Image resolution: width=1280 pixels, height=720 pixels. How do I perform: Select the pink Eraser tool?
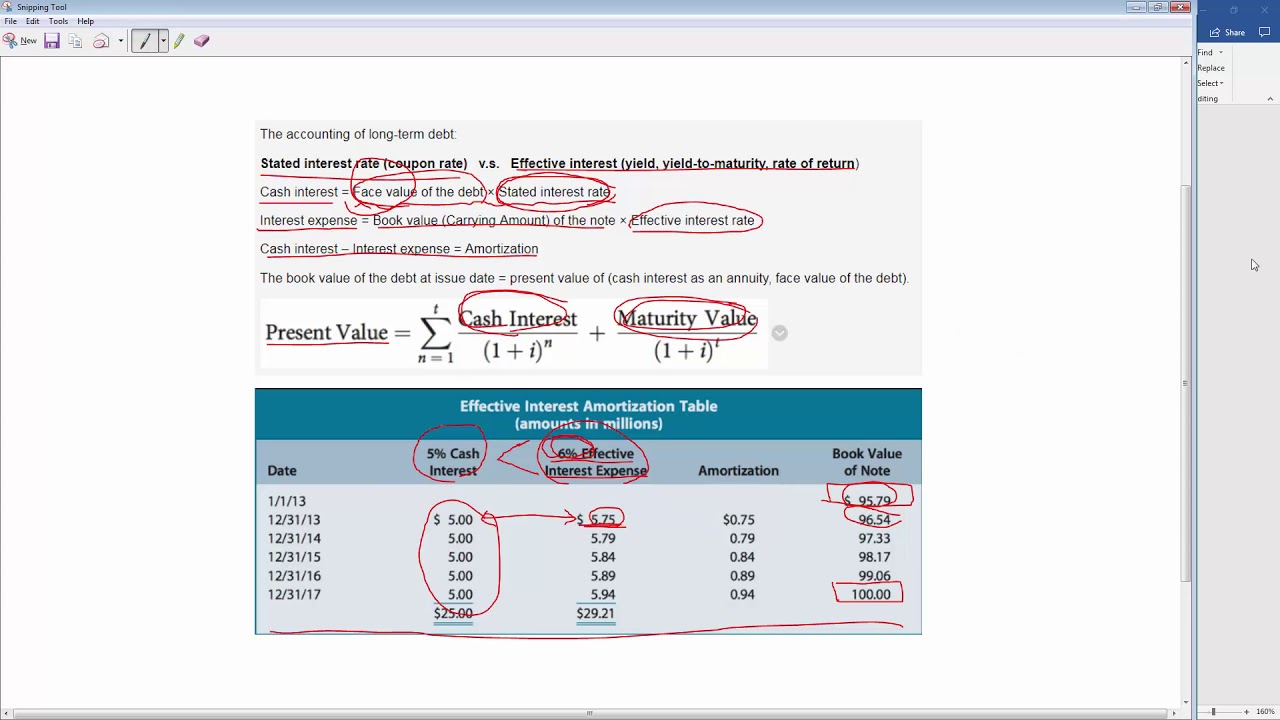[x=202, y=41]
